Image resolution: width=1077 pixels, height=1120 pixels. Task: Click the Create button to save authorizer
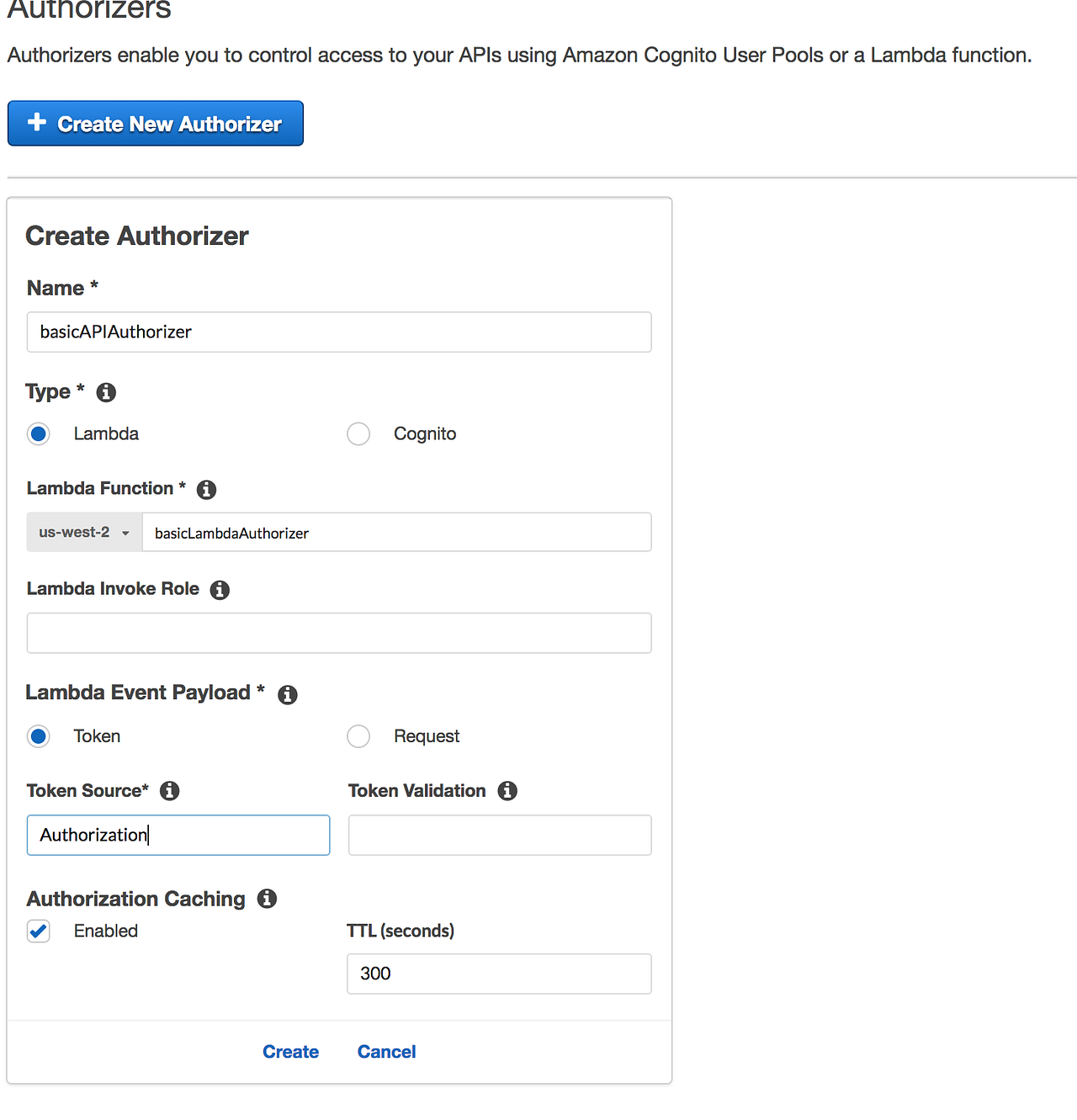290,1051
